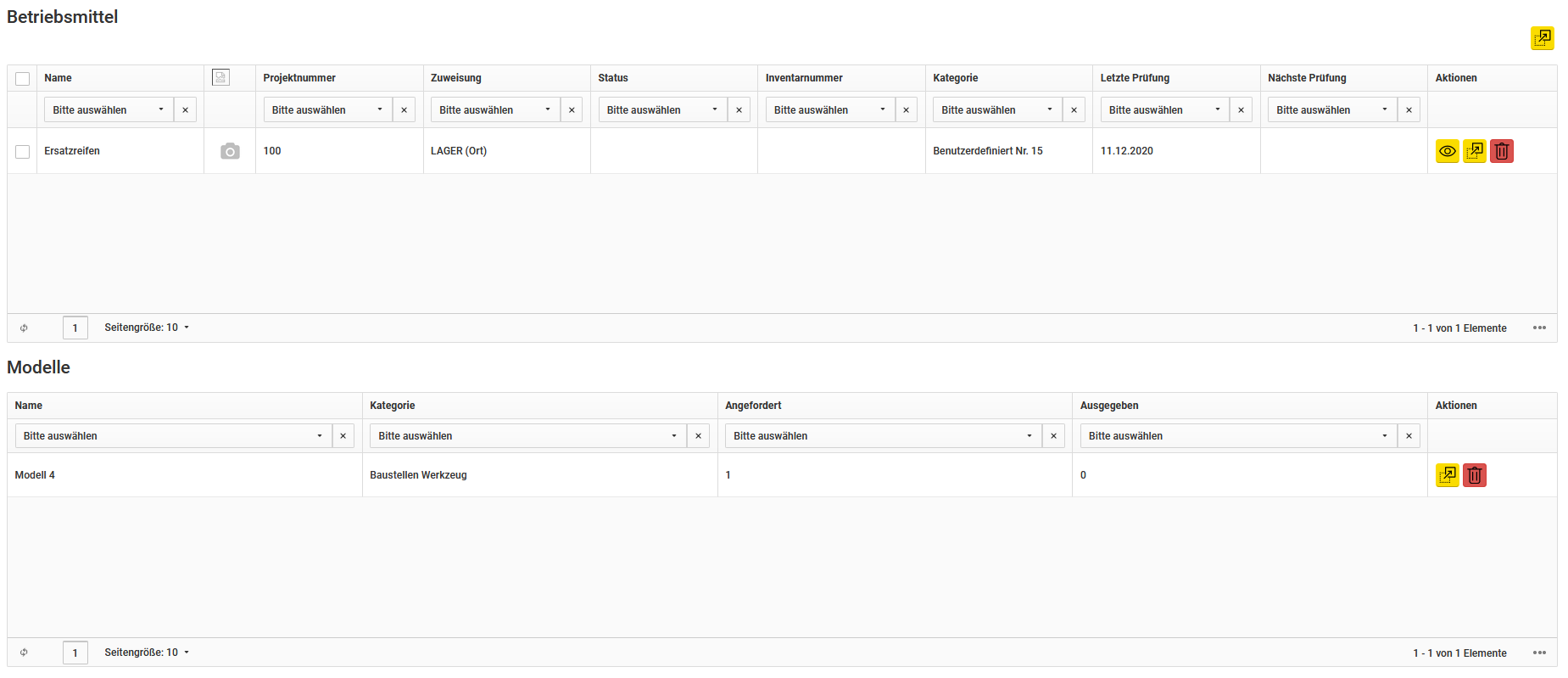Clear Inventarnummer filter
The width and height of the screenshot is (1568, 678).
click(907, 110)
